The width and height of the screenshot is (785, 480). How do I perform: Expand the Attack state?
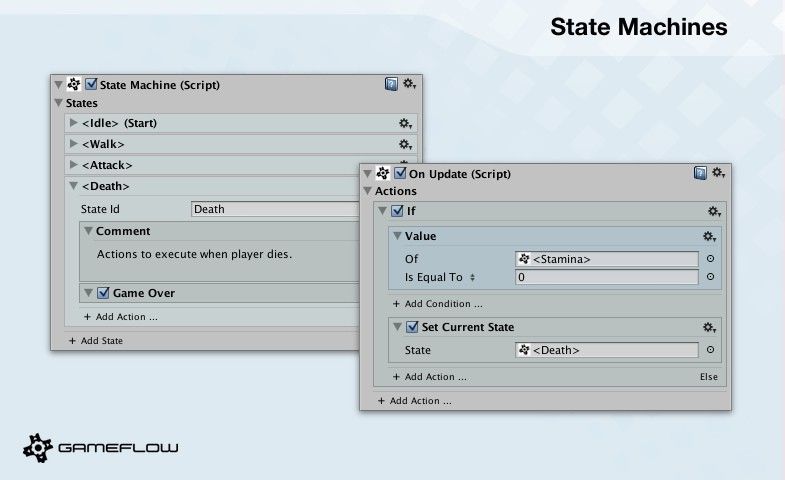(x=74, y=165)
